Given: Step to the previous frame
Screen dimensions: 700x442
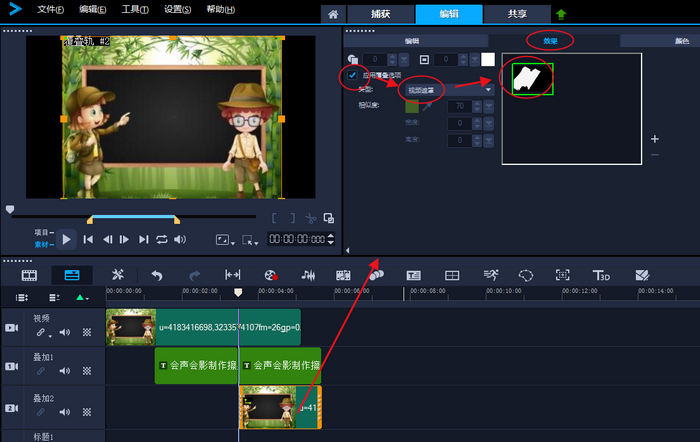Looking at the screenshot, I should pyautogui.click(x=107, y=240).
